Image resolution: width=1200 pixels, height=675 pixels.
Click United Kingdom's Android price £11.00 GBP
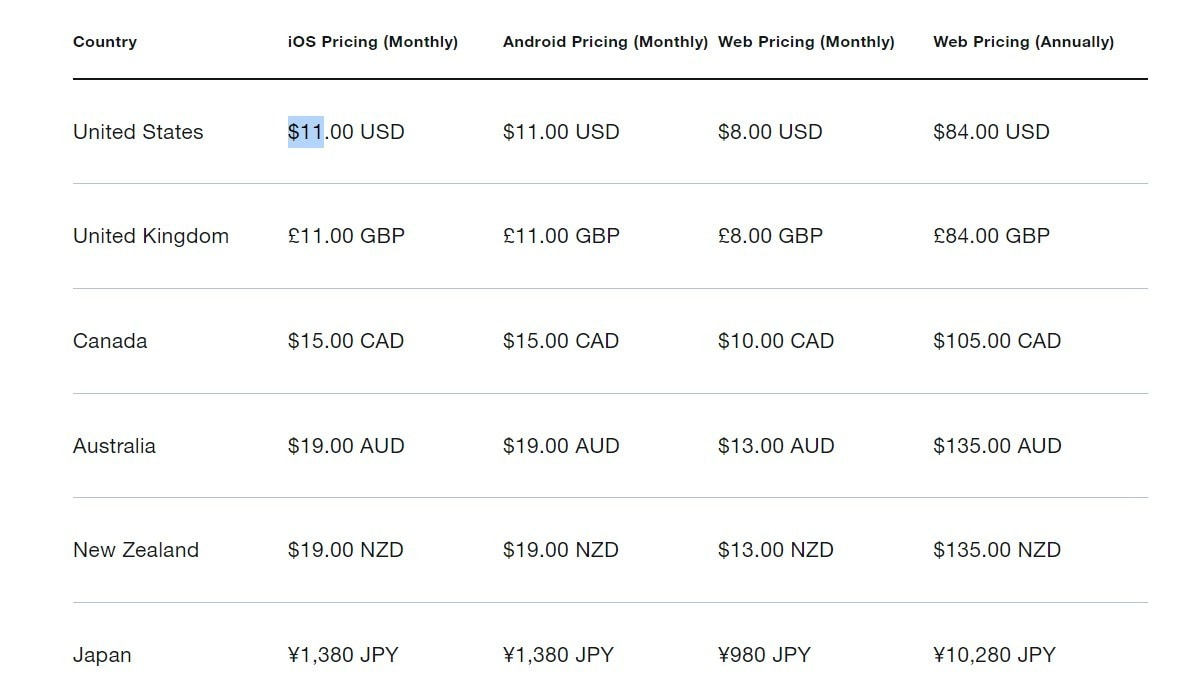point(561,236)
